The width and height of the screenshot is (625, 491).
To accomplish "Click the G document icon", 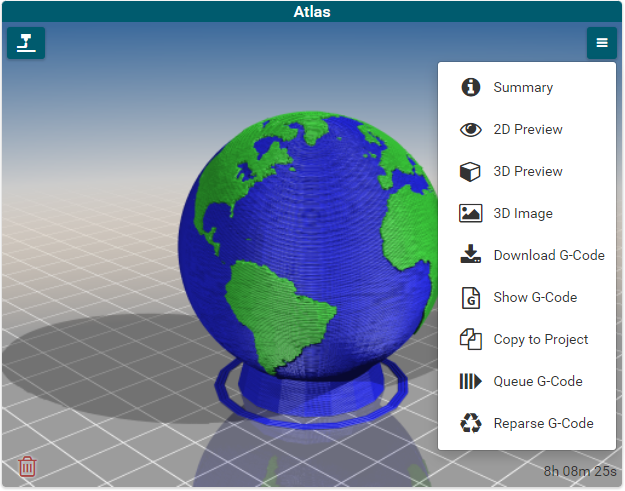I will pos(471,297).
